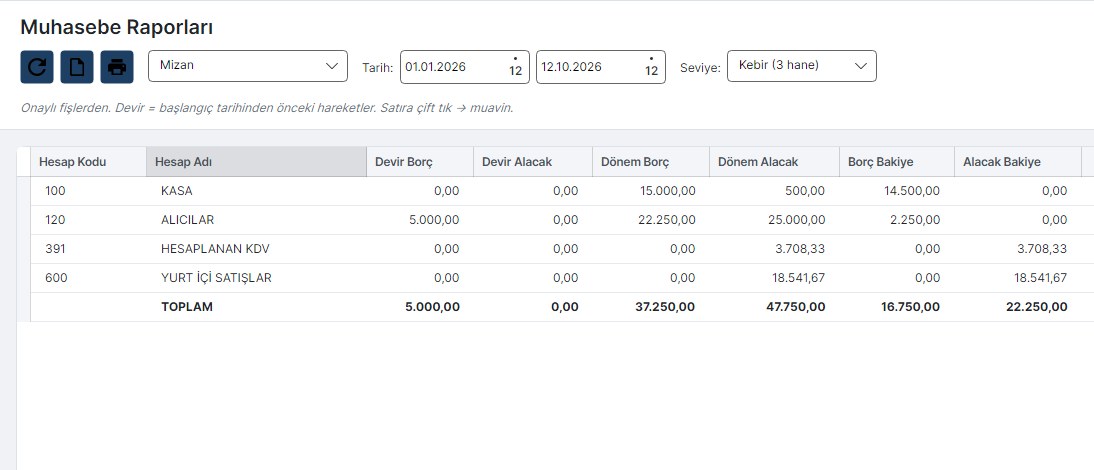
Task: Click the Devir Borç column header
Action: [420, 162]
